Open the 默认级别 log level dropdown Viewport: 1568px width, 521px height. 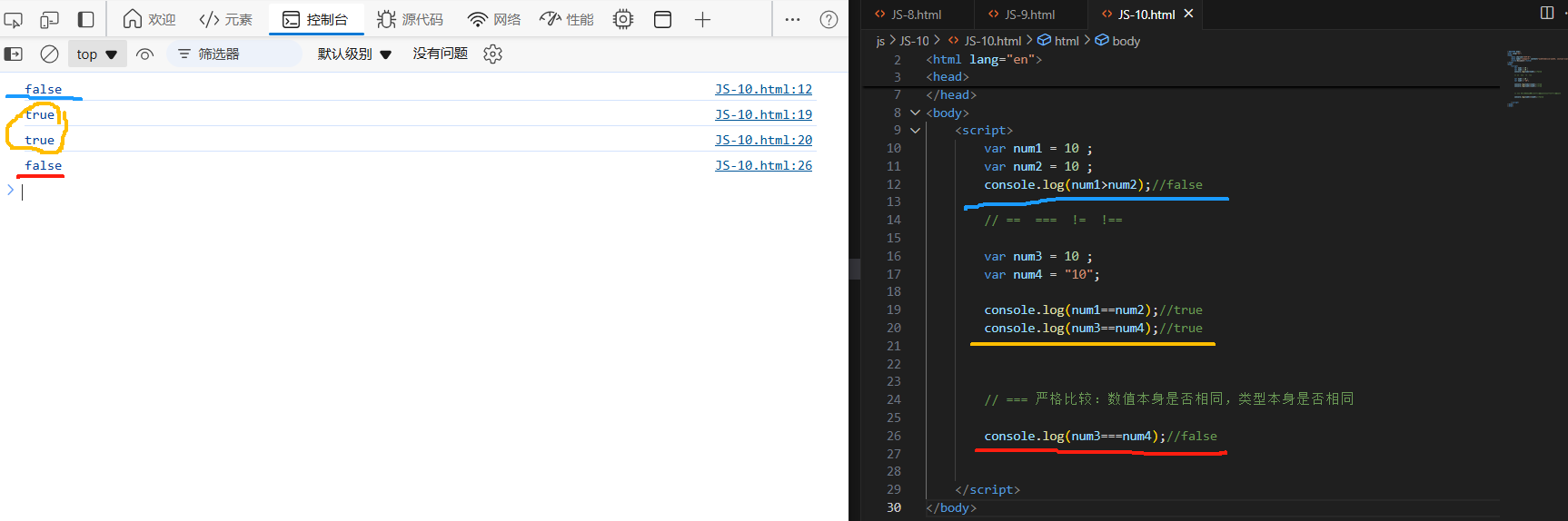(354, 54)
